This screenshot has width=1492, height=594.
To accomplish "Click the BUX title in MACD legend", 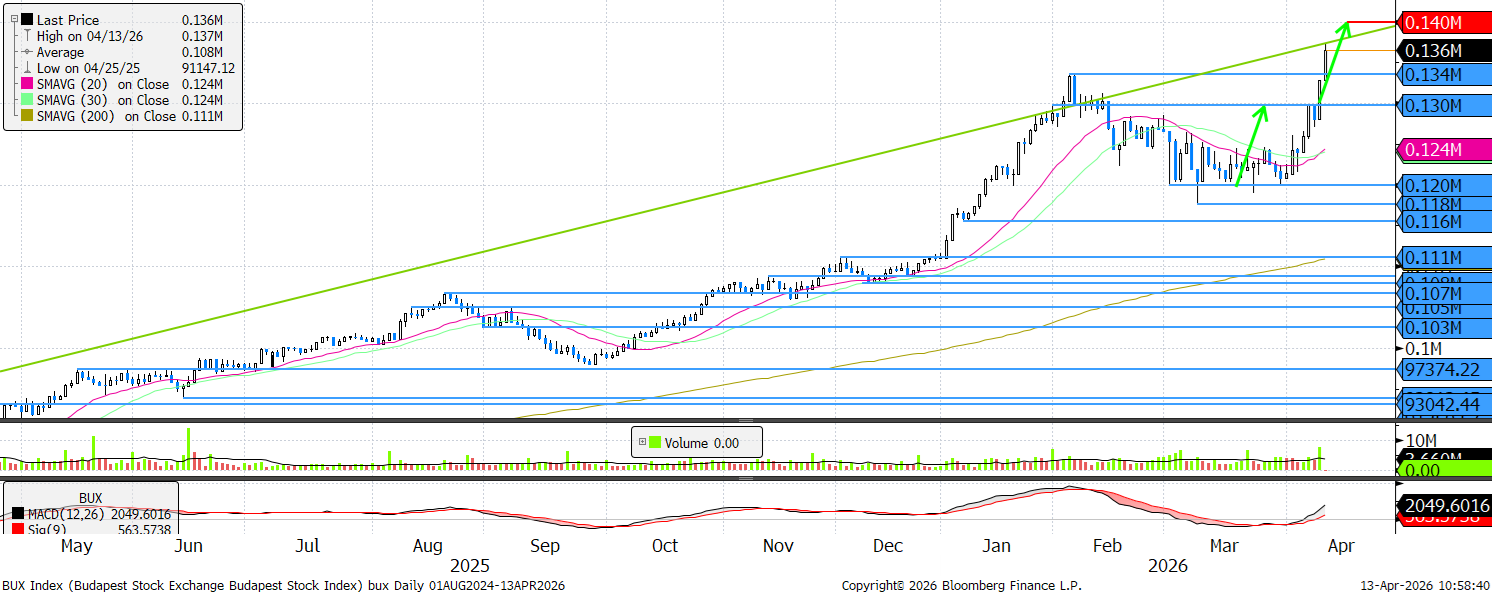I will [x=90, y=496].
